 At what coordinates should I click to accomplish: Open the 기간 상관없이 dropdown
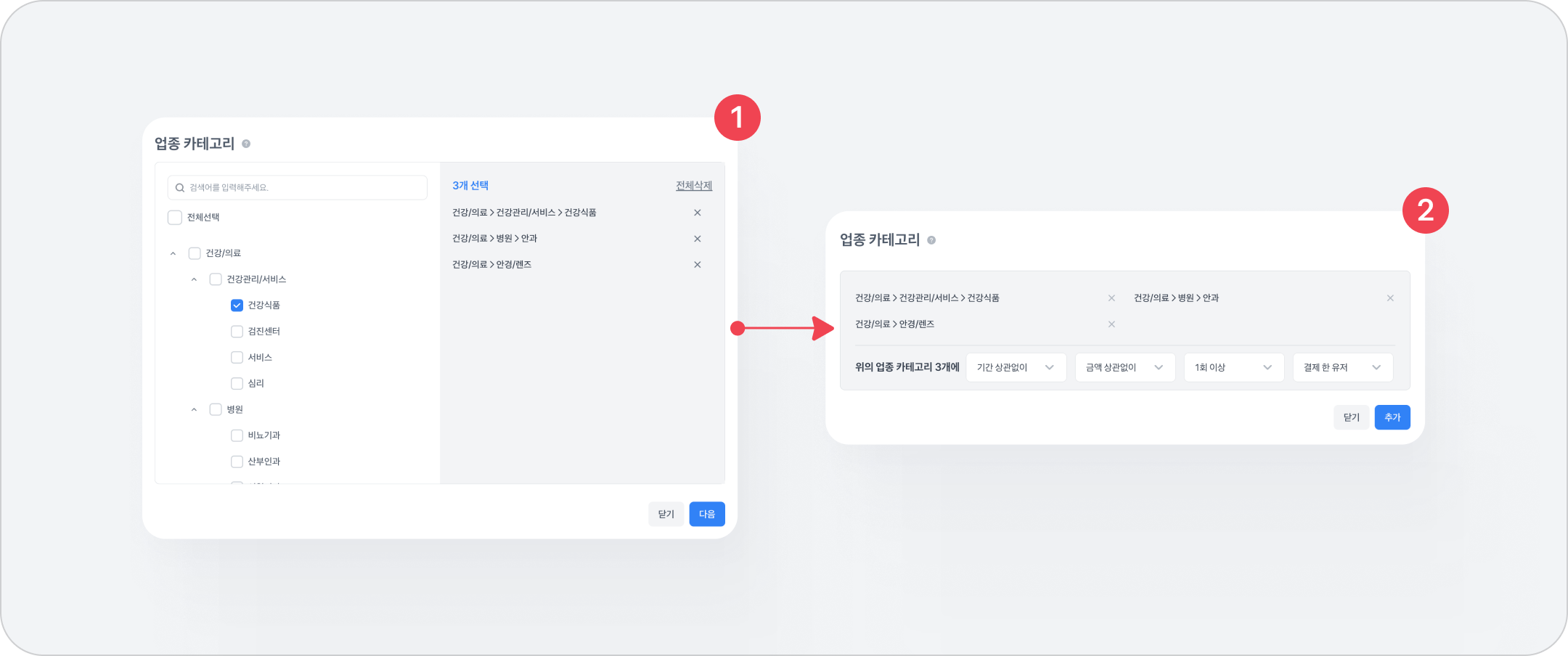[1016, 367]
